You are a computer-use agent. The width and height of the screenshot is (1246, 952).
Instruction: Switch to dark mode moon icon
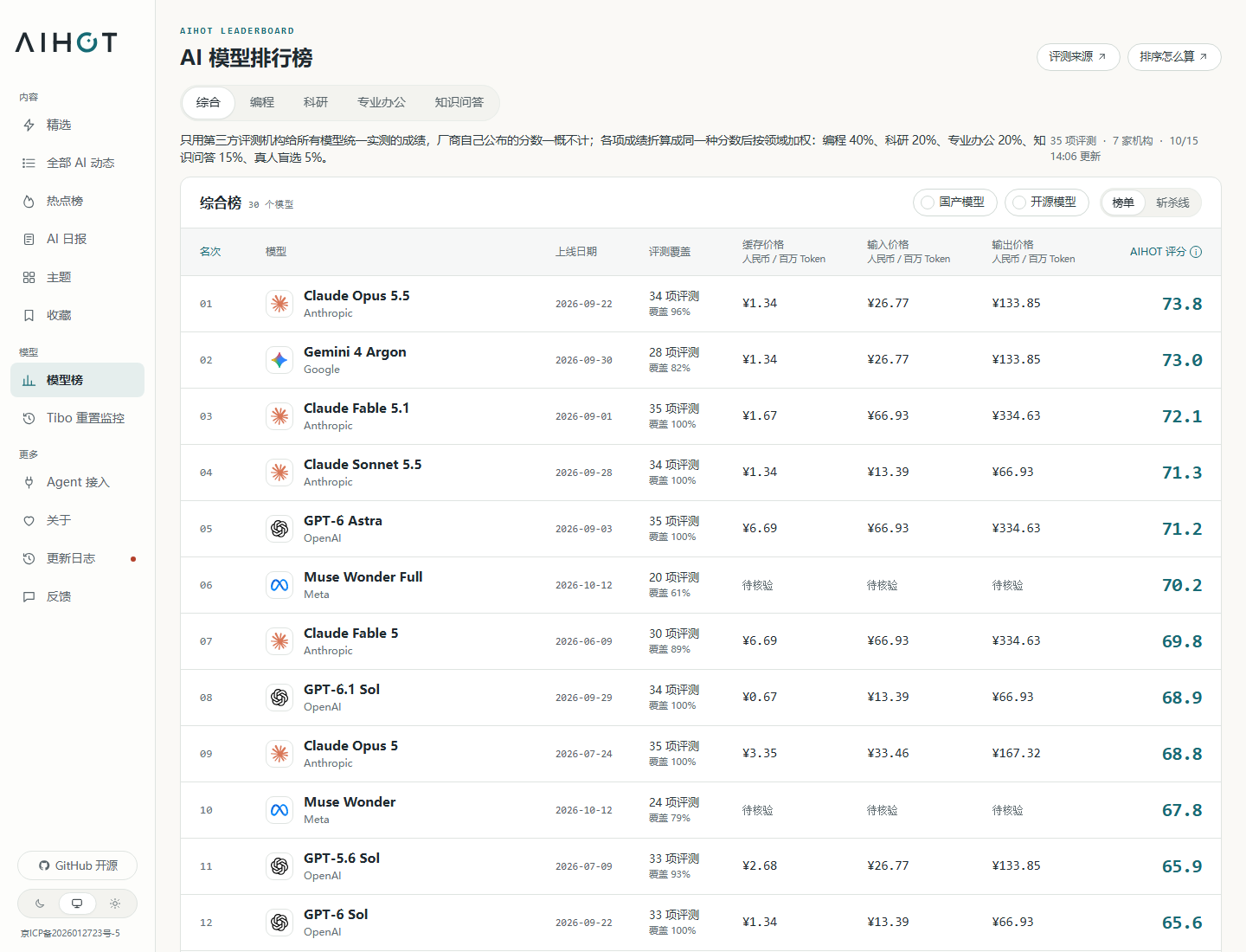coord(40,904)
